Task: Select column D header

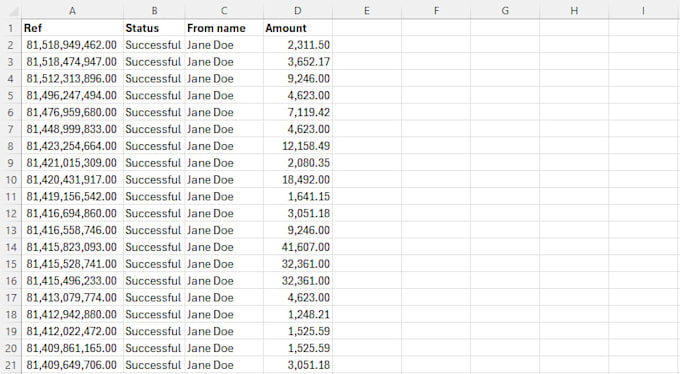Action: (x=298, y=10)
